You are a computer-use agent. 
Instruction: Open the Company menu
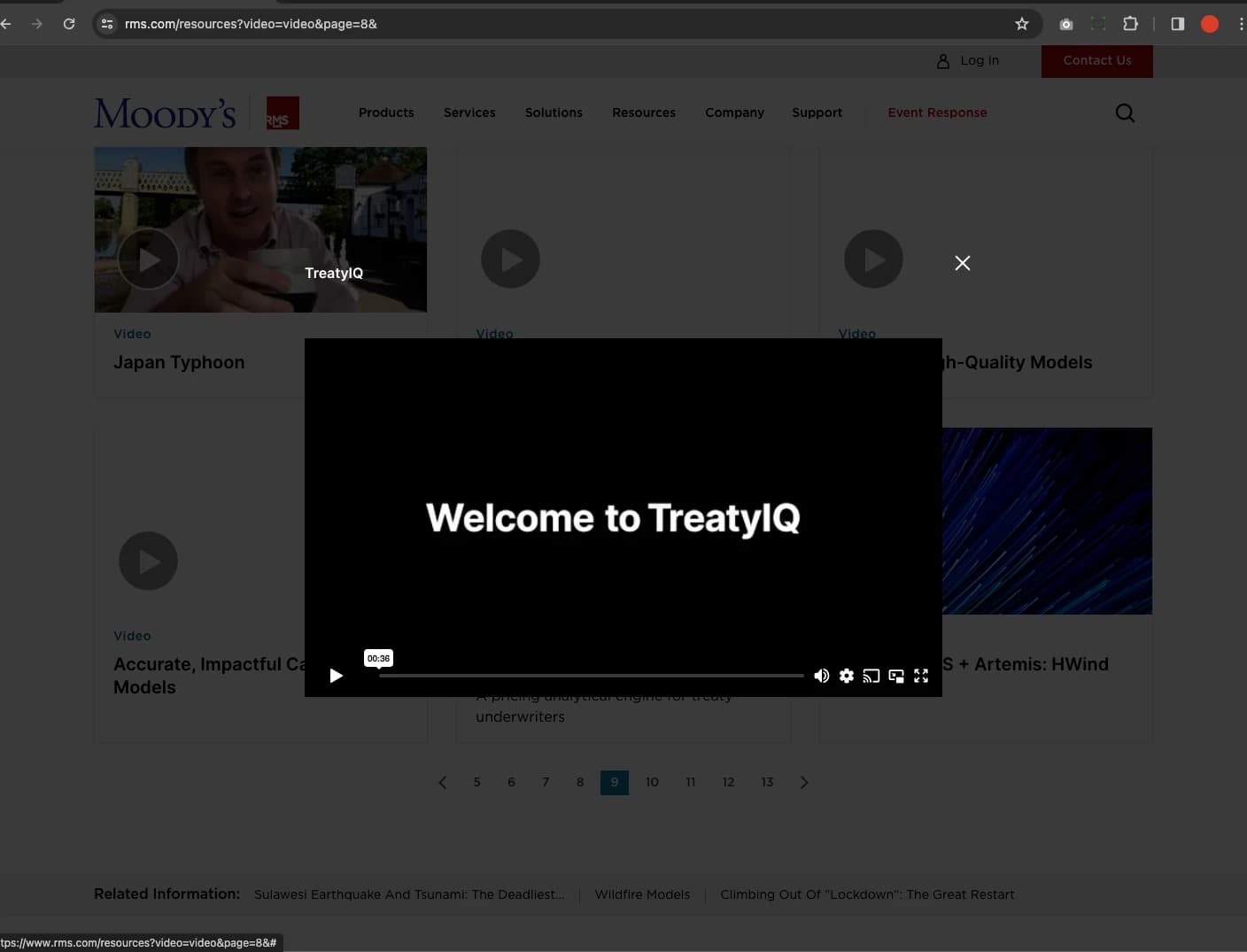[x=734, y=112]
